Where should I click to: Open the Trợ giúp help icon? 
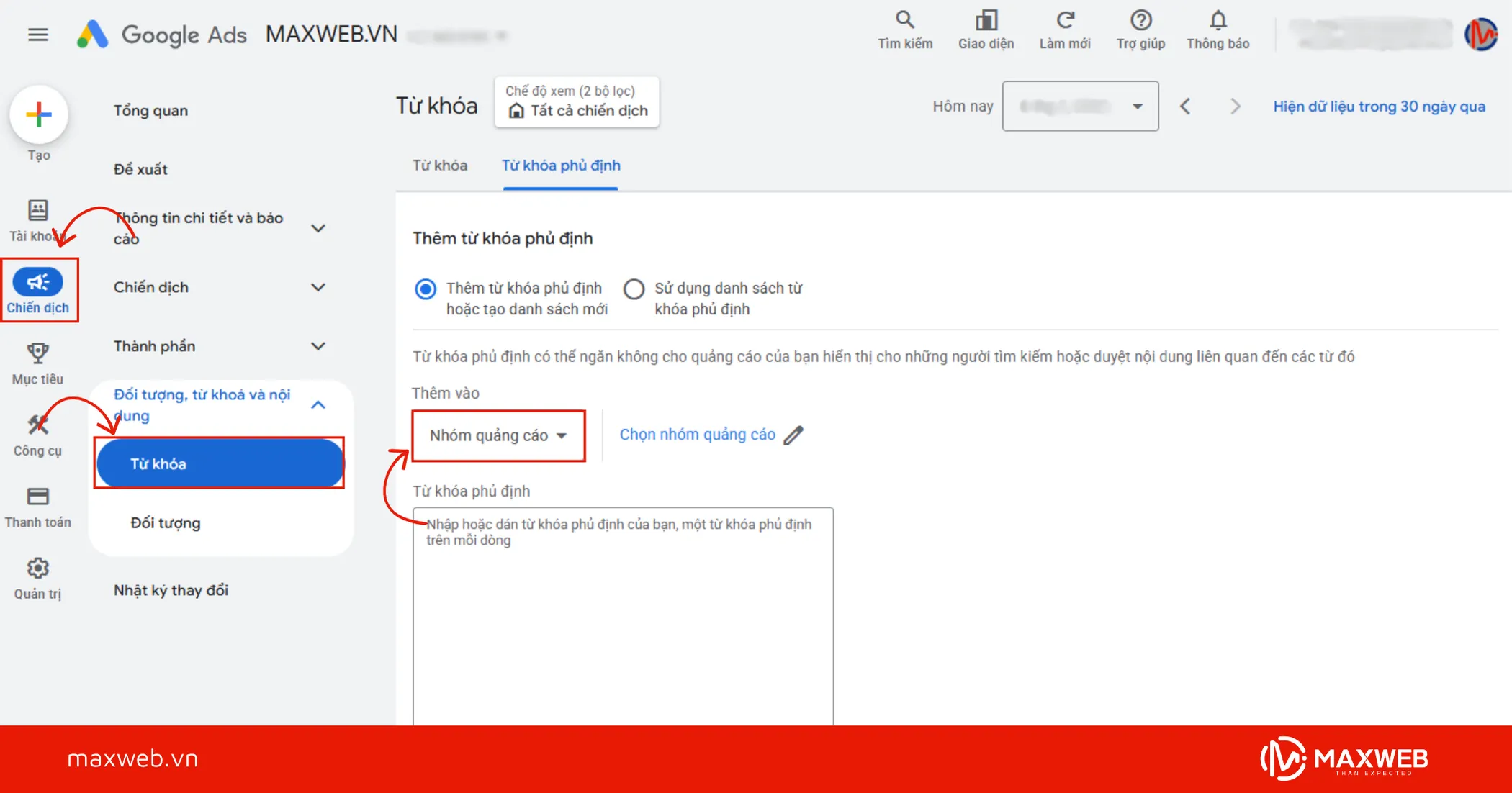[x=1140, y=20]
